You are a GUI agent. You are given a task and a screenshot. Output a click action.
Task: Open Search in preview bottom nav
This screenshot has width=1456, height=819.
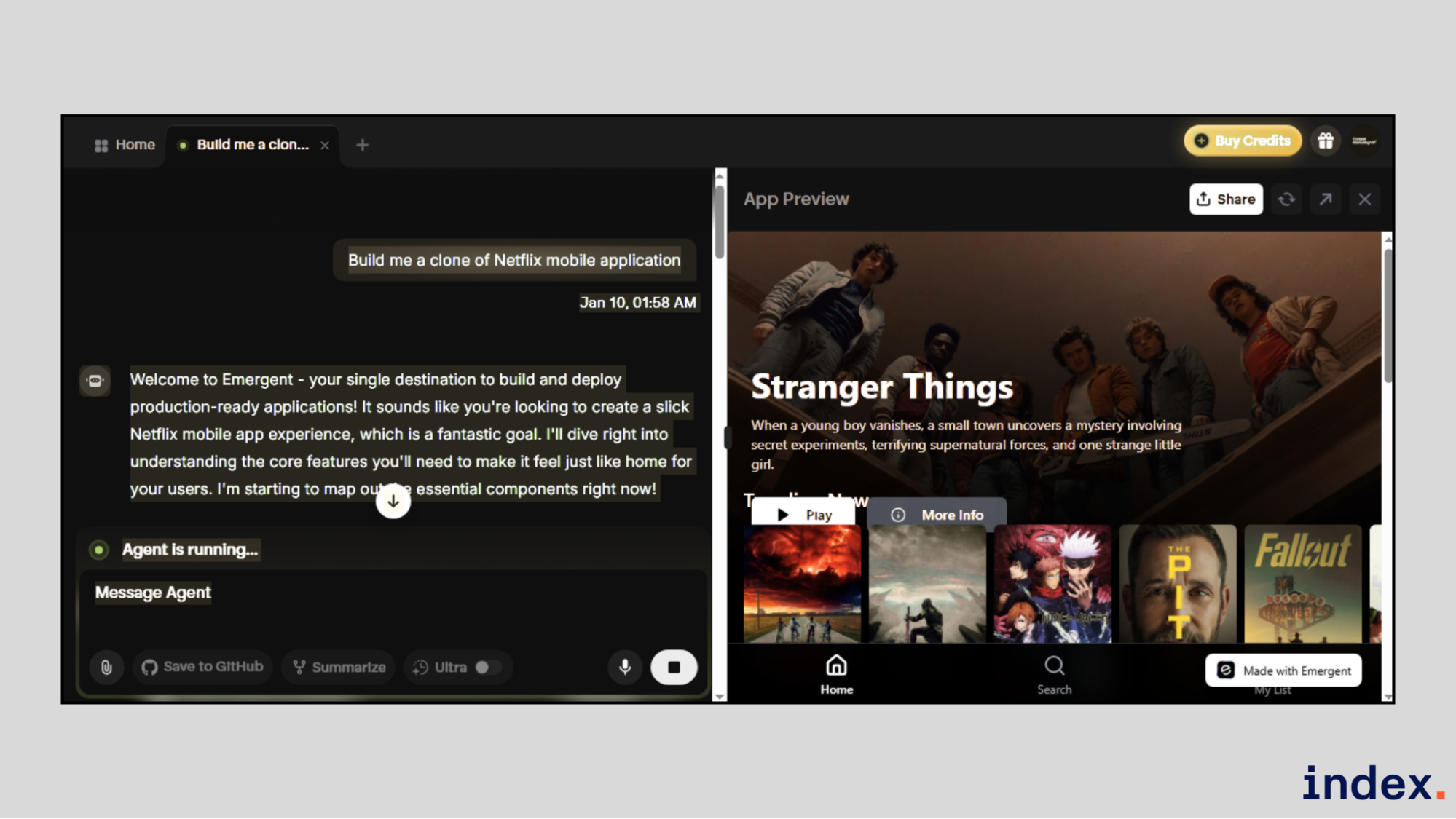click(1054, 674)
